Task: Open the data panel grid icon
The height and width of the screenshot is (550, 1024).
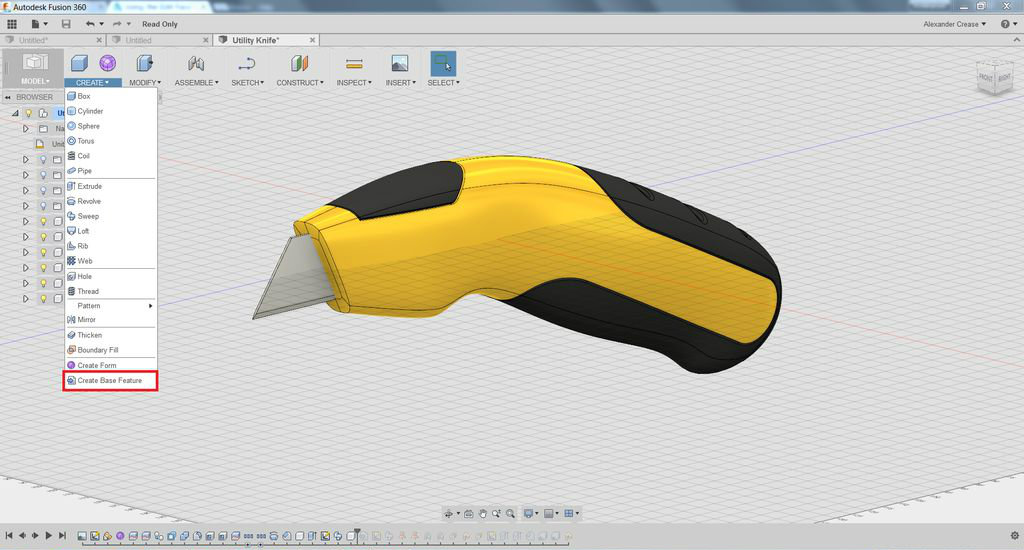Action: [x=12, y=24]
